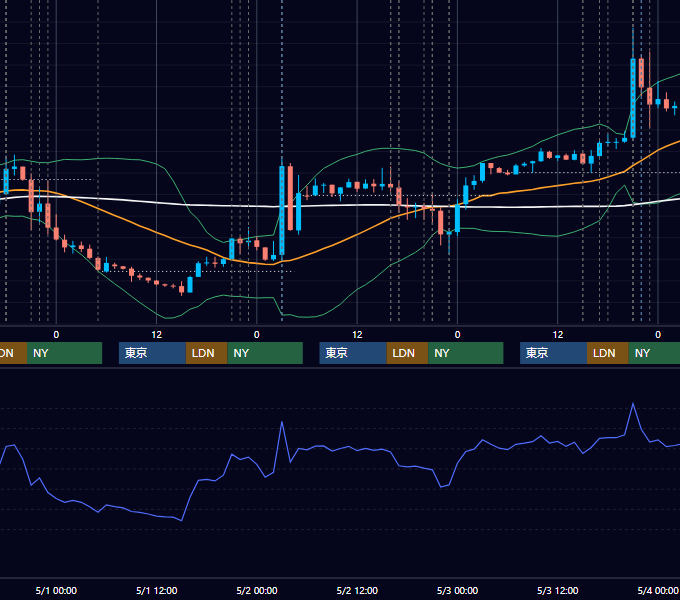Select the 東京 session block spanning 5/3 12:00
The image size is (680, 600).
(x=553, y=353)
